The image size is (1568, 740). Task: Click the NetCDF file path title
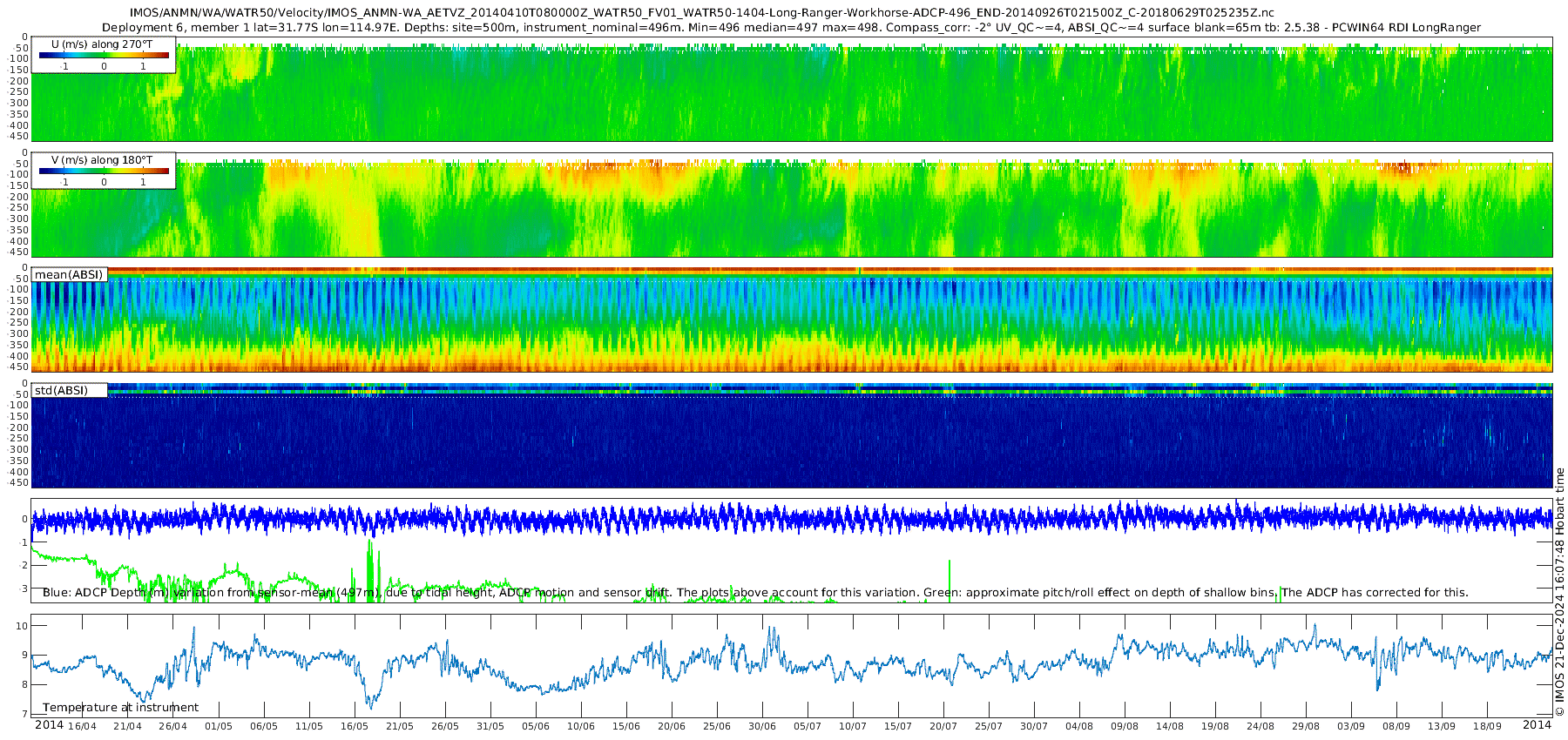point(701,13)
